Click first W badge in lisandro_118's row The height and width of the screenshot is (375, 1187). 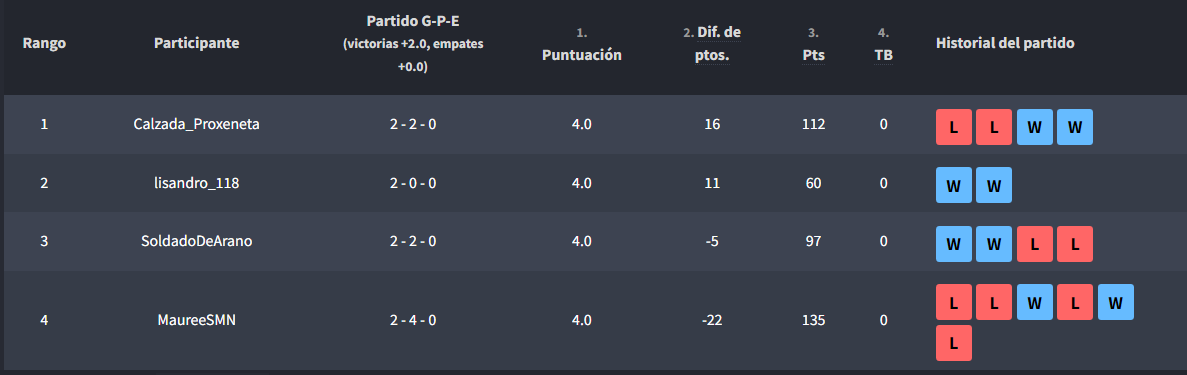[x=954, y=185]
